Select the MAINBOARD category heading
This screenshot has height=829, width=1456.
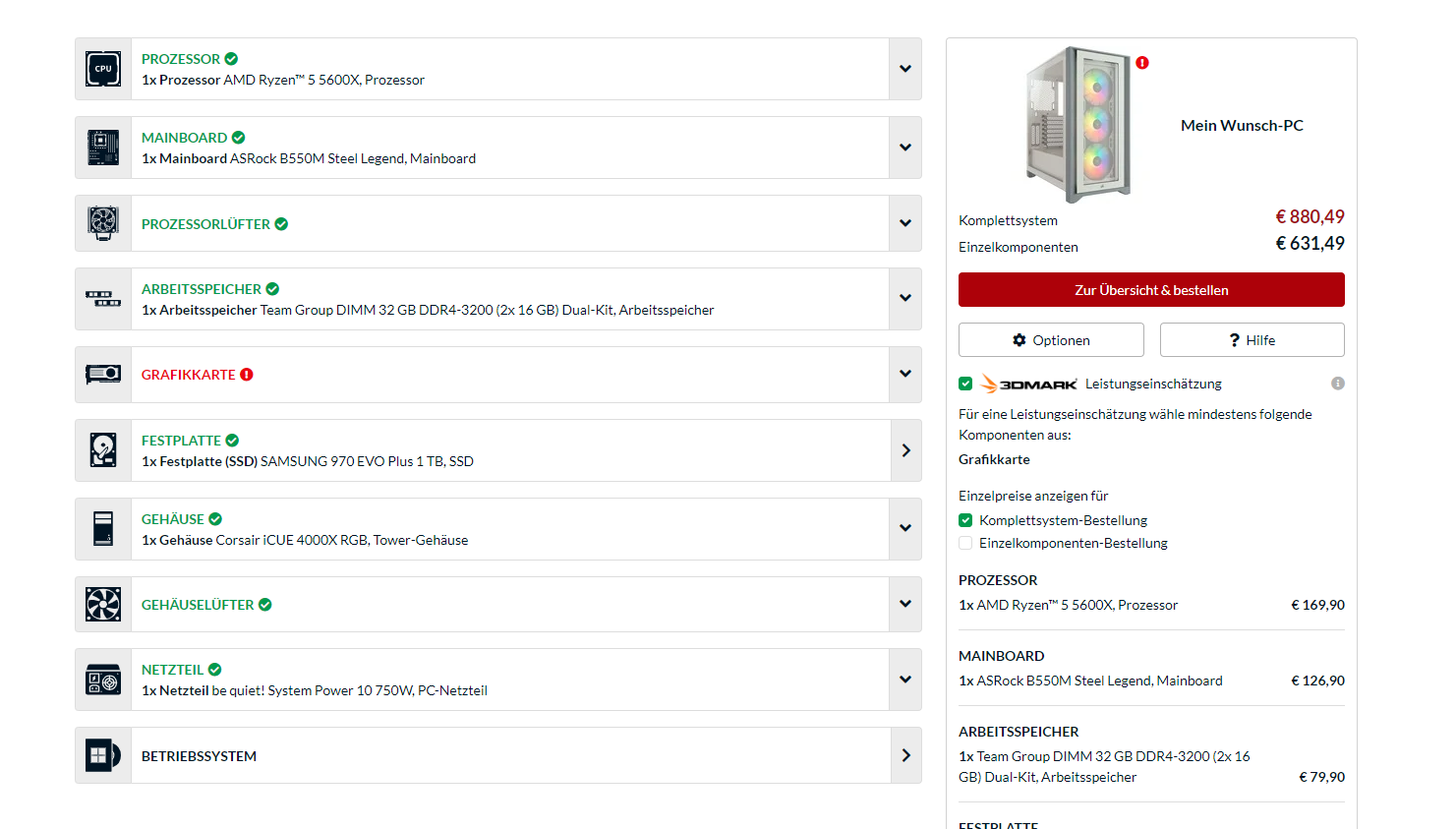pos(185,138)
